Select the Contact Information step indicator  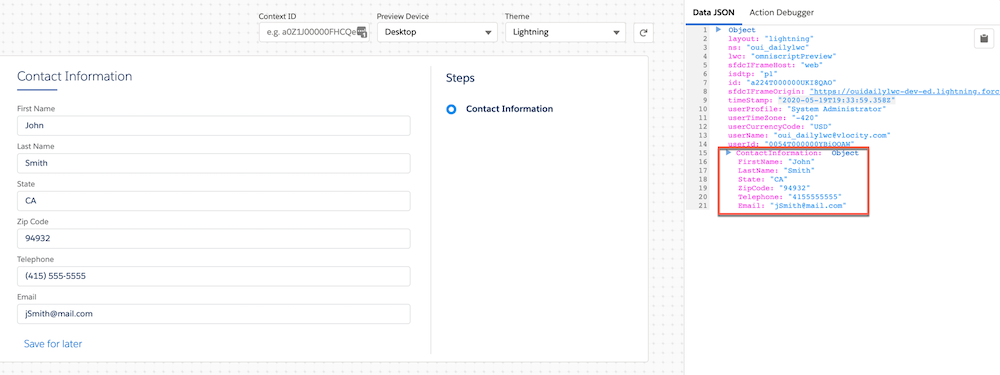click(x=452, y=109)
